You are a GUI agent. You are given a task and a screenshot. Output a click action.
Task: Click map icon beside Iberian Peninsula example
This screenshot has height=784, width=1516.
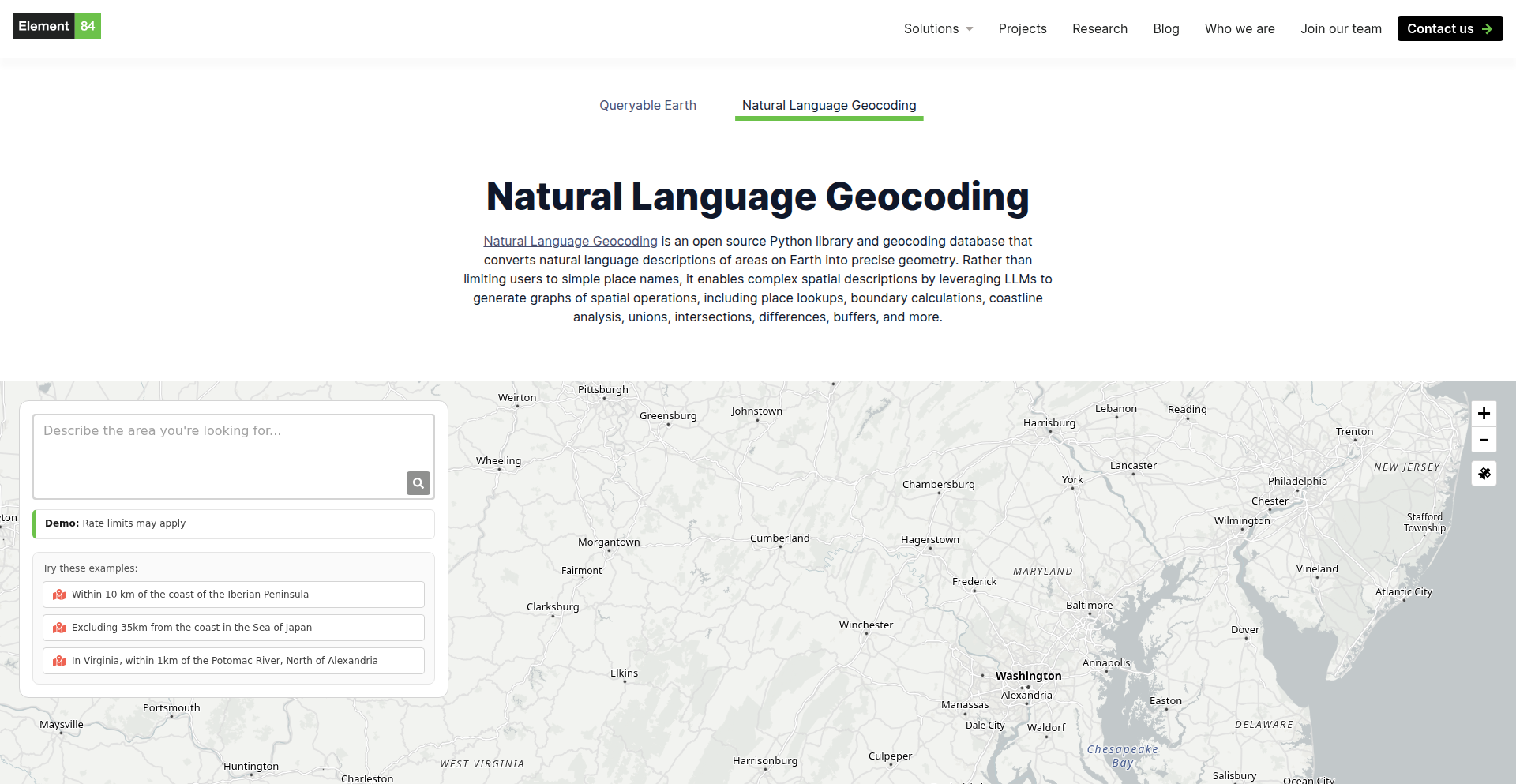[58, 595]
